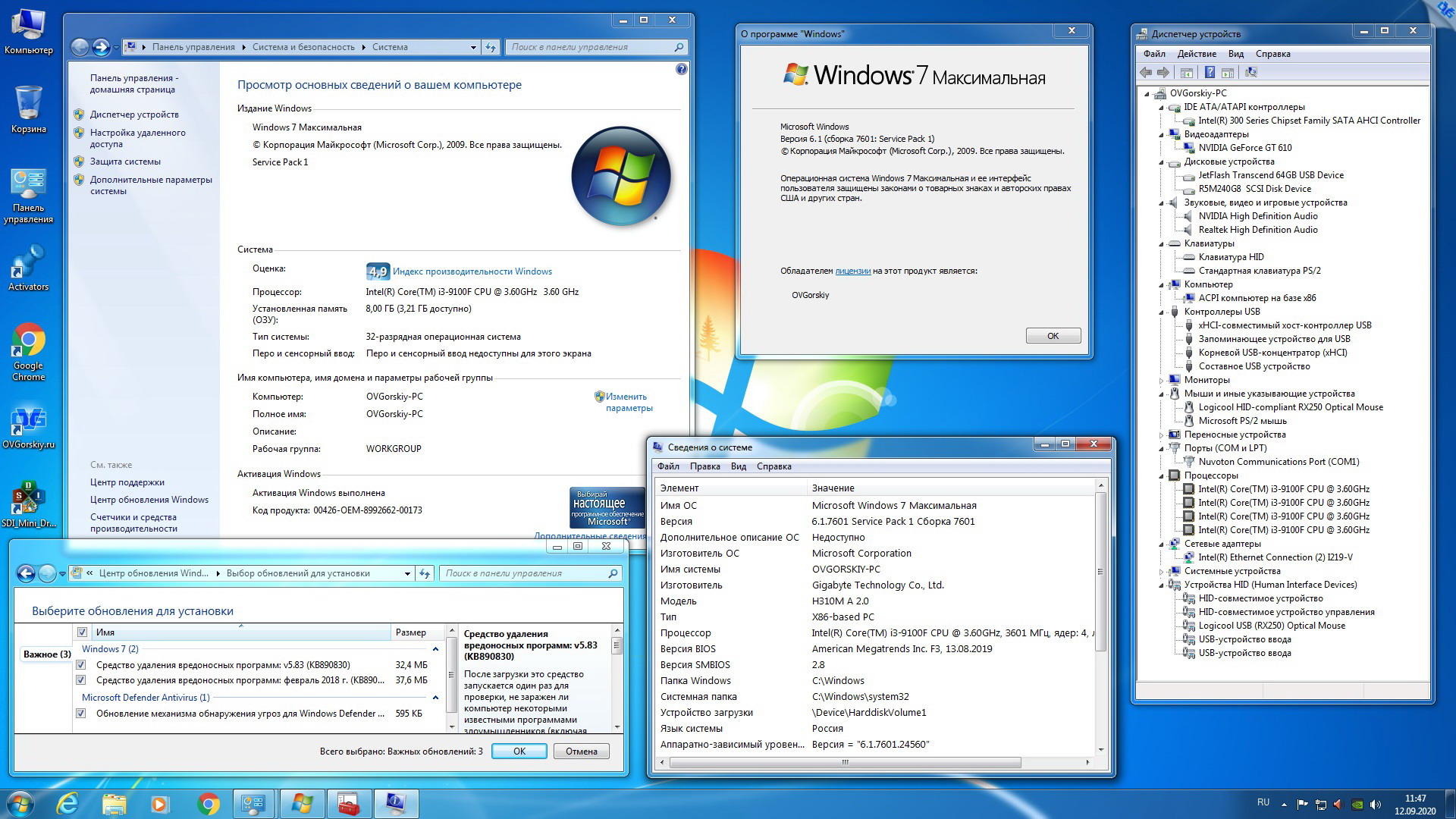Open Справка menu in Device Manager
1456x819 pixels.
(x=1272, y=54)
